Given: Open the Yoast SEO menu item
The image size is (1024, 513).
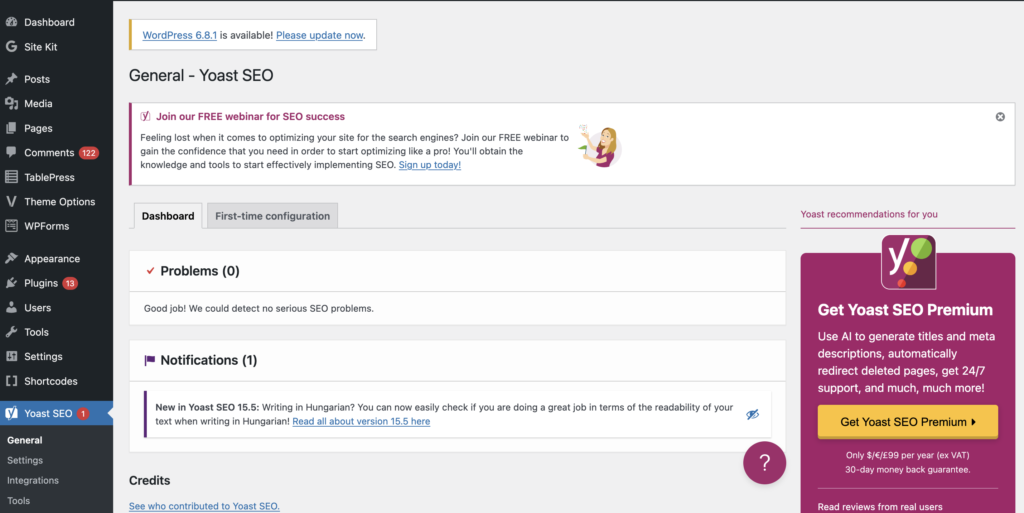Looking at the screenshot, I should click(x=56, y=413).
